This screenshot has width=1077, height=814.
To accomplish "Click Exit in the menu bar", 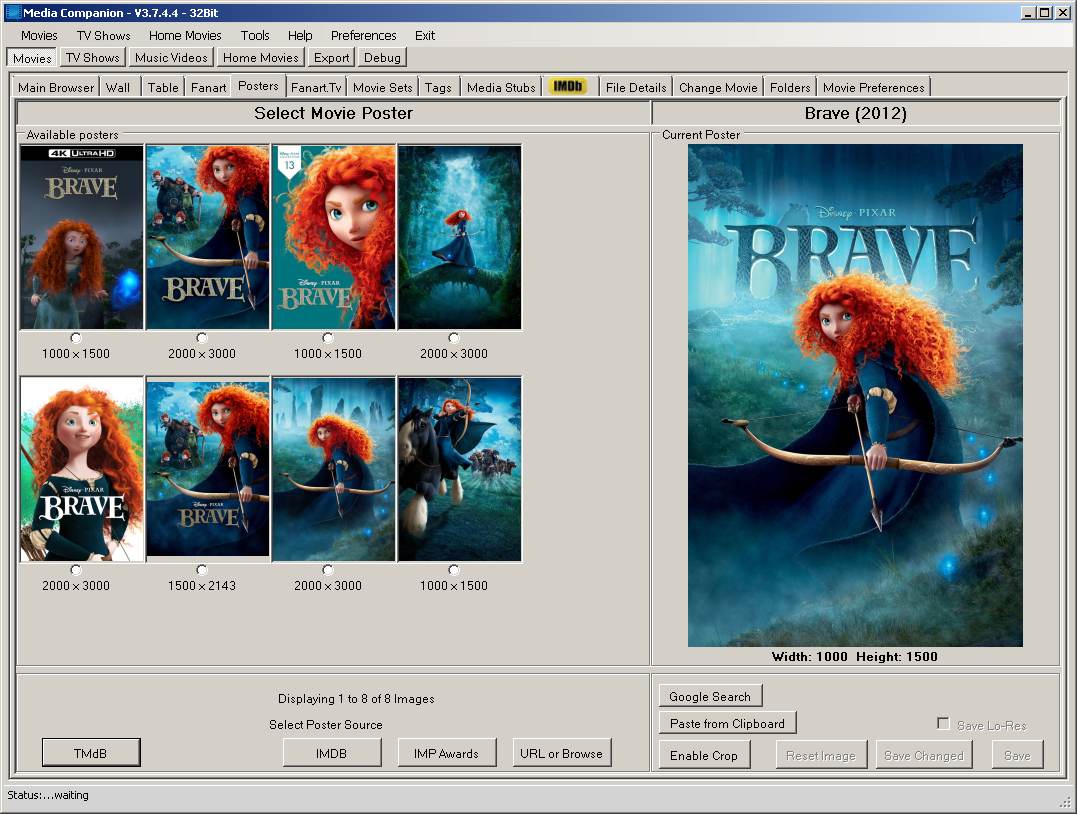I will coord(424,35).
